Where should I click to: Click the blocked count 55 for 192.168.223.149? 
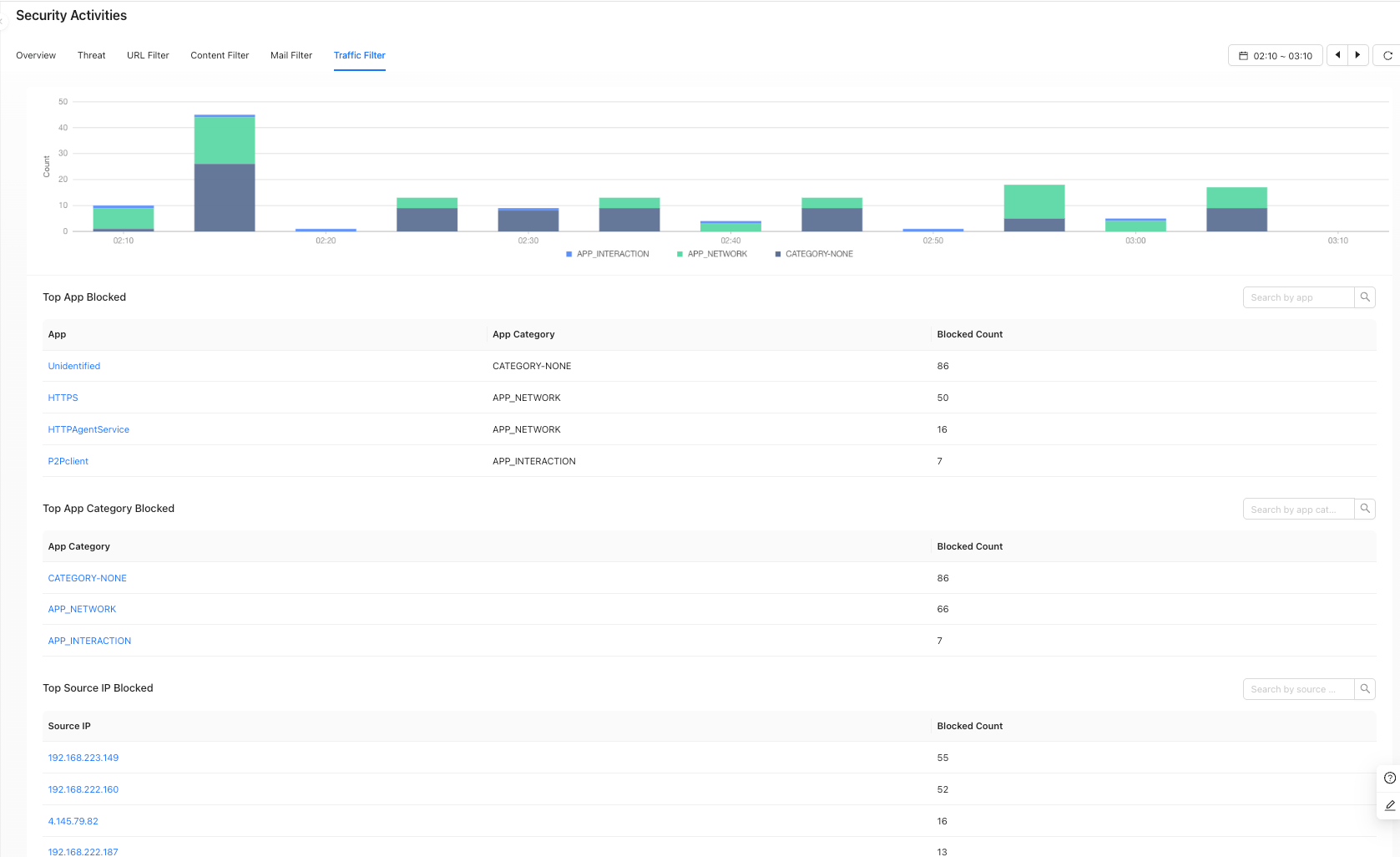(943, 758)
